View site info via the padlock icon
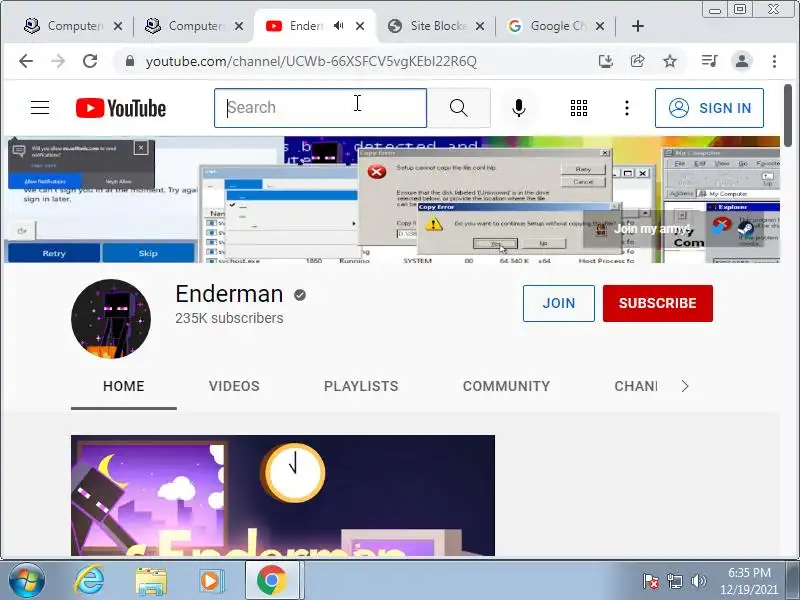This screenshot has width=800, height=600. 130,61
